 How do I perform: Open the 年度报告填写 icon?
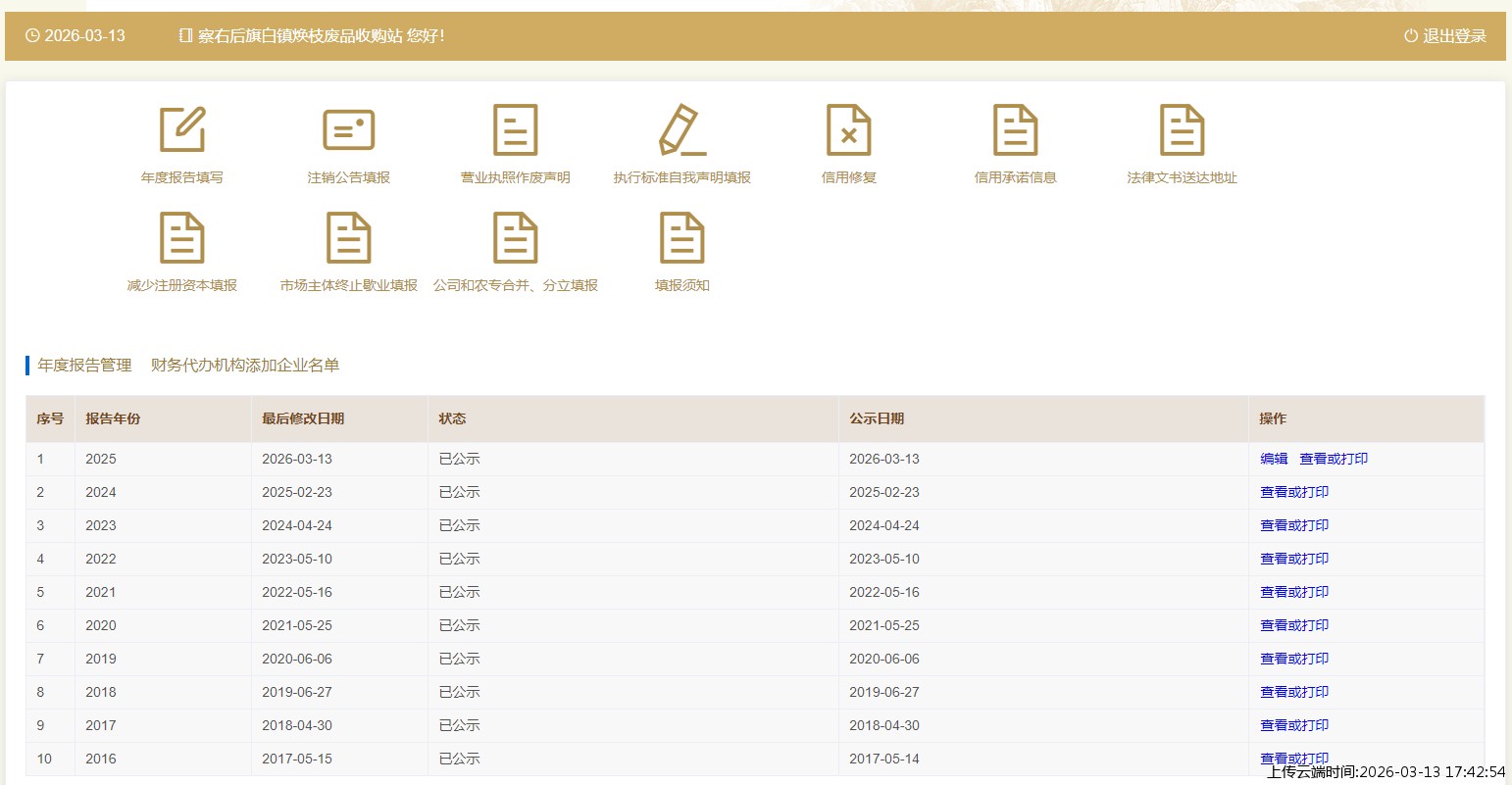click(182, 130)
